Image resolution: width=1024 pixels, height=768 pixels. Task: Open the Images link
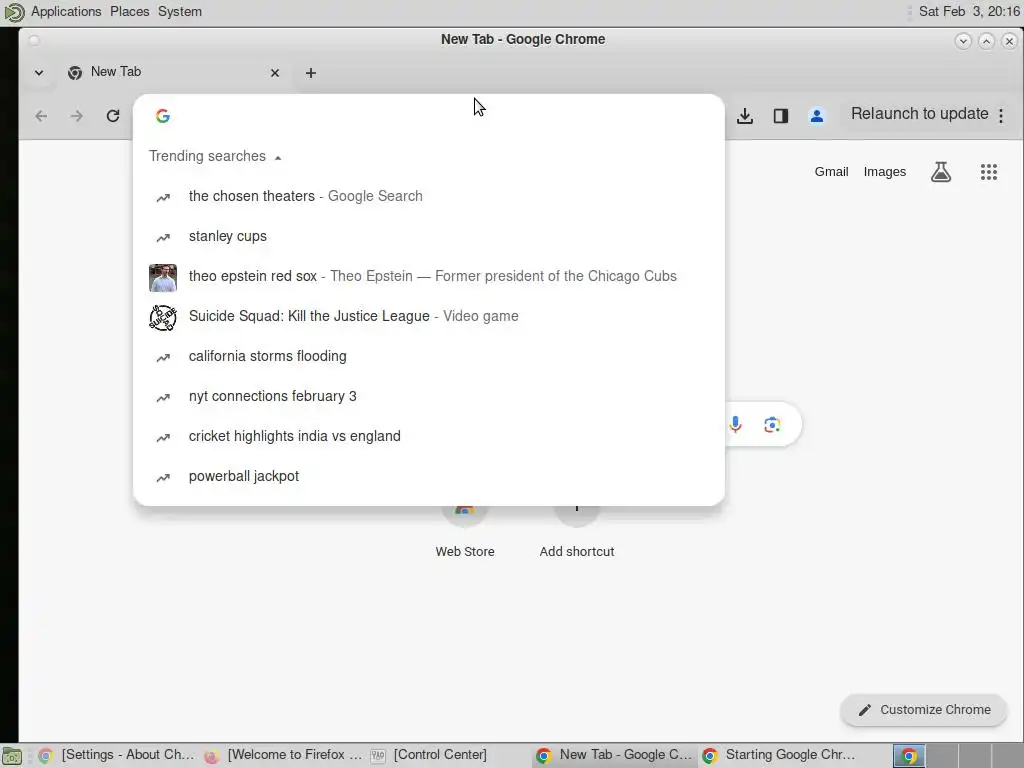tap(884, 172)
